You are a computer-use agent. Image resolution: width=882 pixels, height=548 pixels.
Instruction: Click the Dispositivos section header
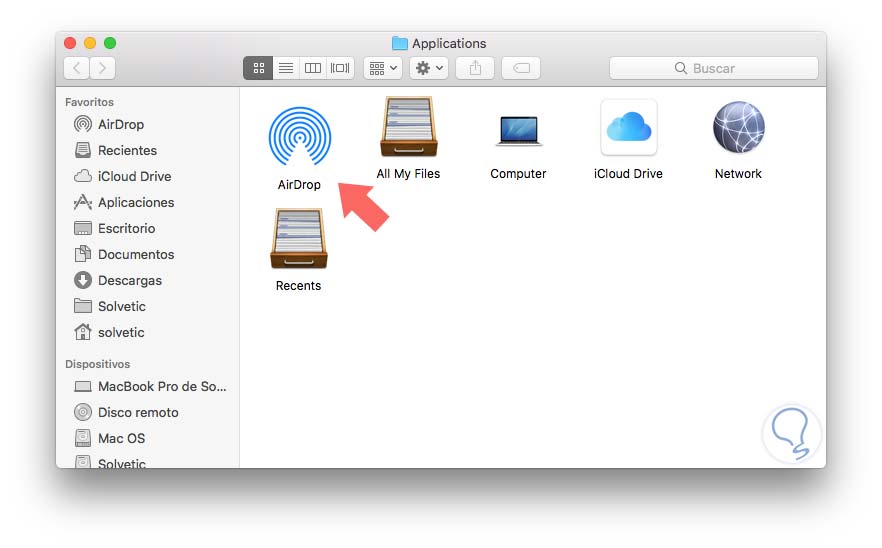pyautogui.click(x=97, y=364)
